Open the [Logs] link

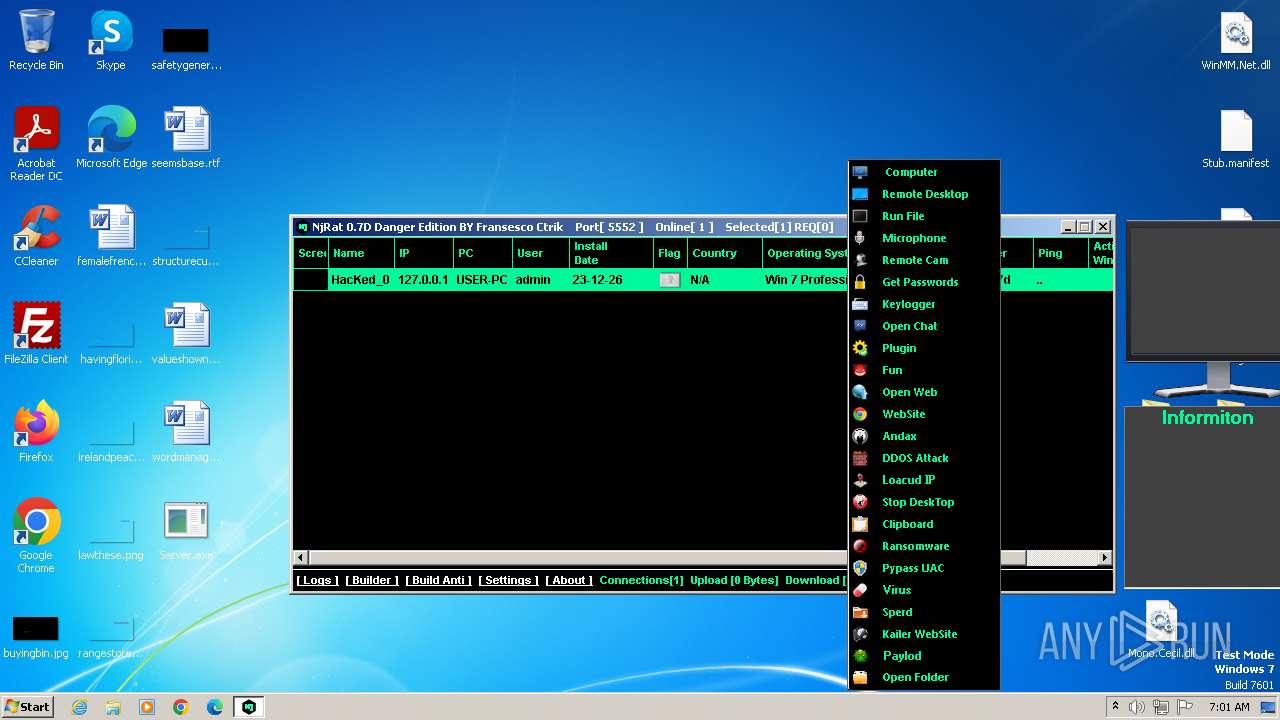317,580
